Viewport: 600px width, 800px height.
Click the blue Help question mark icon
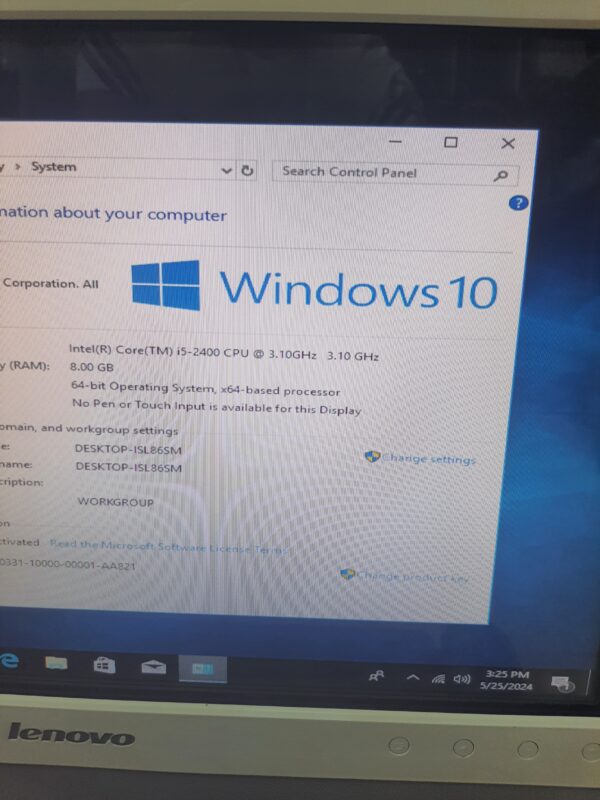[x=518, y=203]
